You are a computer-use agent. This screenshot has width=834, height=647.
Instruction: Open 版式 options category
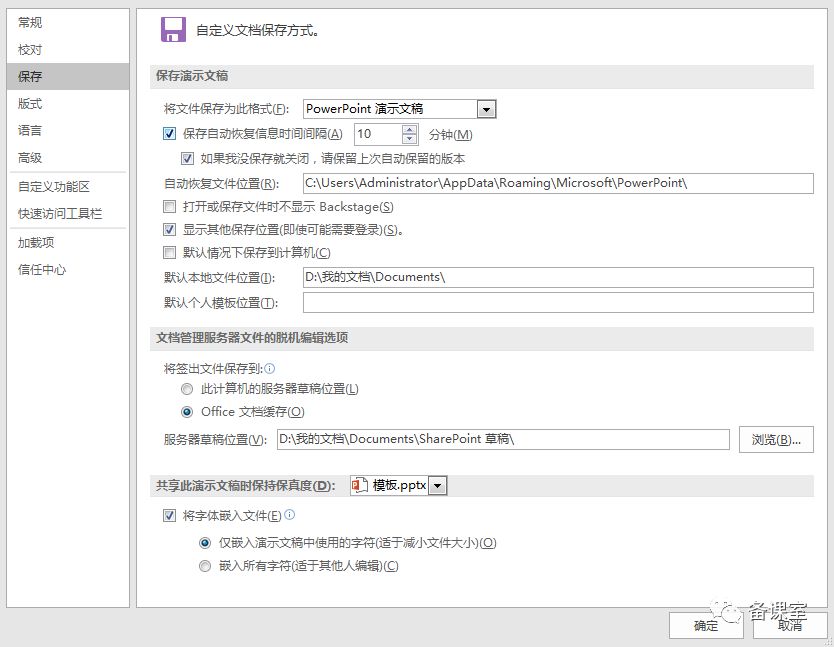tap(68, 104)
